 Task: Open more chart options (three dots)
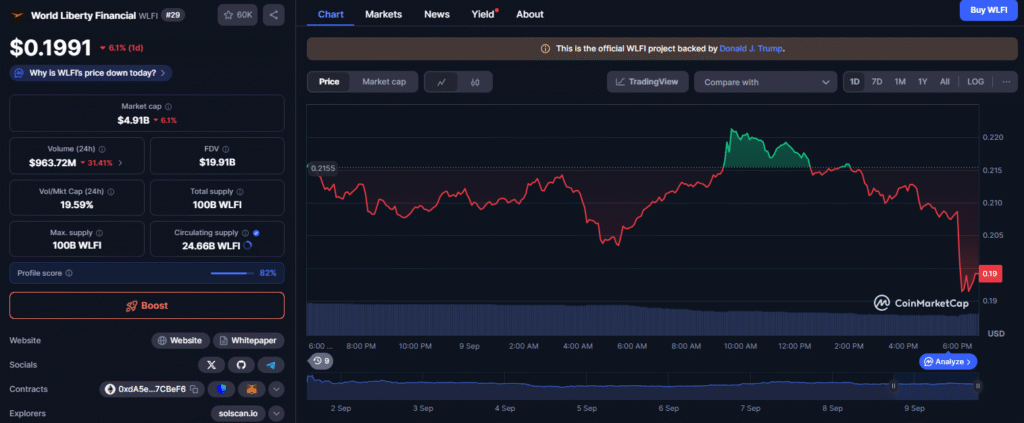(x=1006, y=82)
